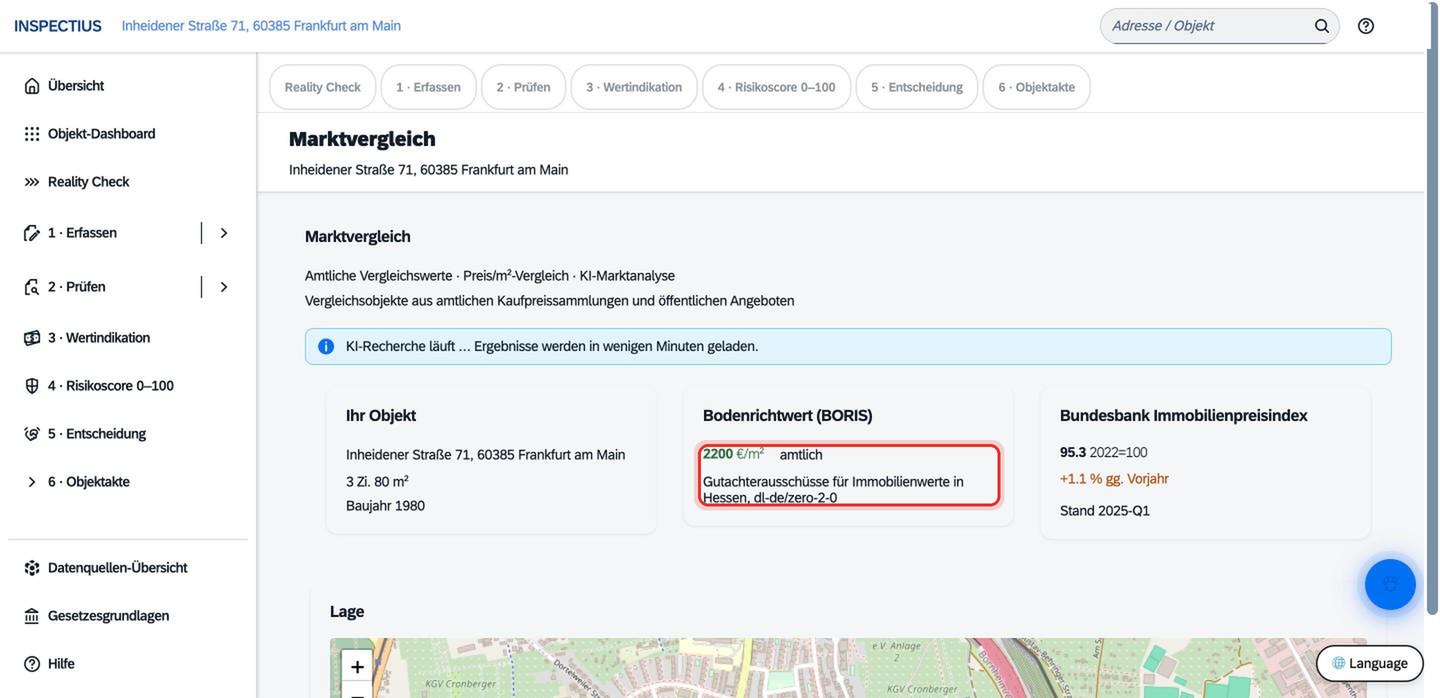Click the Lage map area

tap(848, 668)
